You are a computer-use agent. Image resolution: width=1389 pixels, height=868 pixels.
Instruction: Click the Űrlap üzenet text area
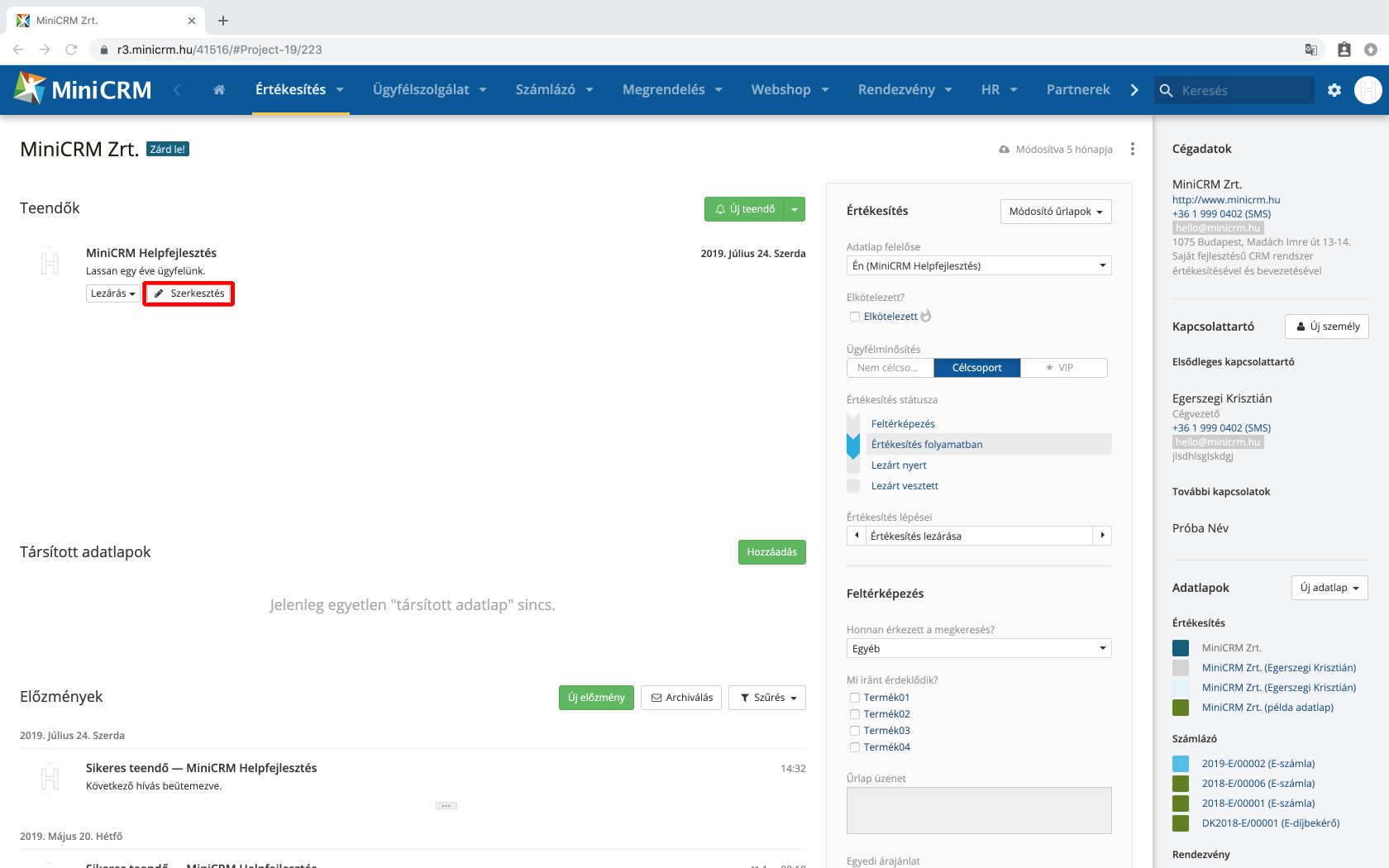(979, 810)
